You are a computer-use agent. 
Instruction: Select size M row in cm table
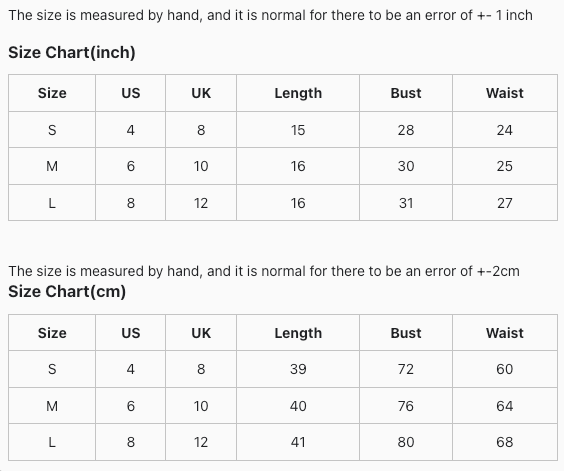(283, 406)
